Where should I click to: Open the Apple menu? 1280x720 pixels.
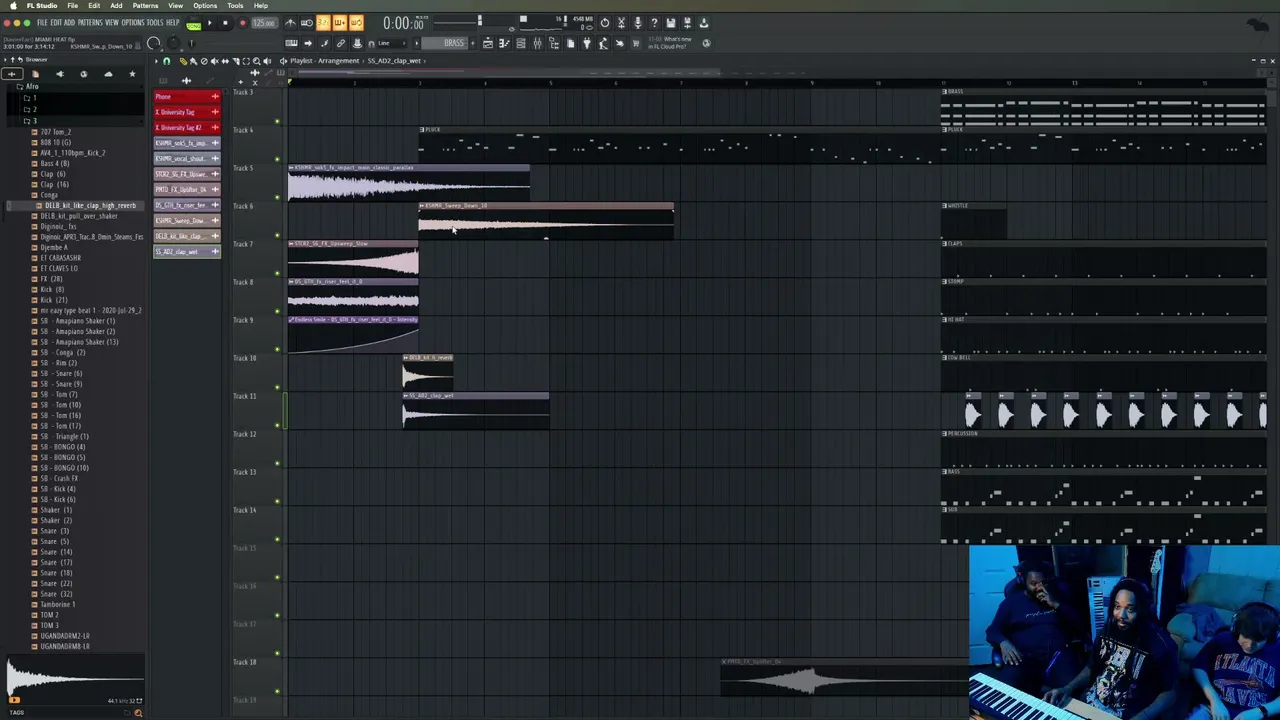click(x=14, y=6)
